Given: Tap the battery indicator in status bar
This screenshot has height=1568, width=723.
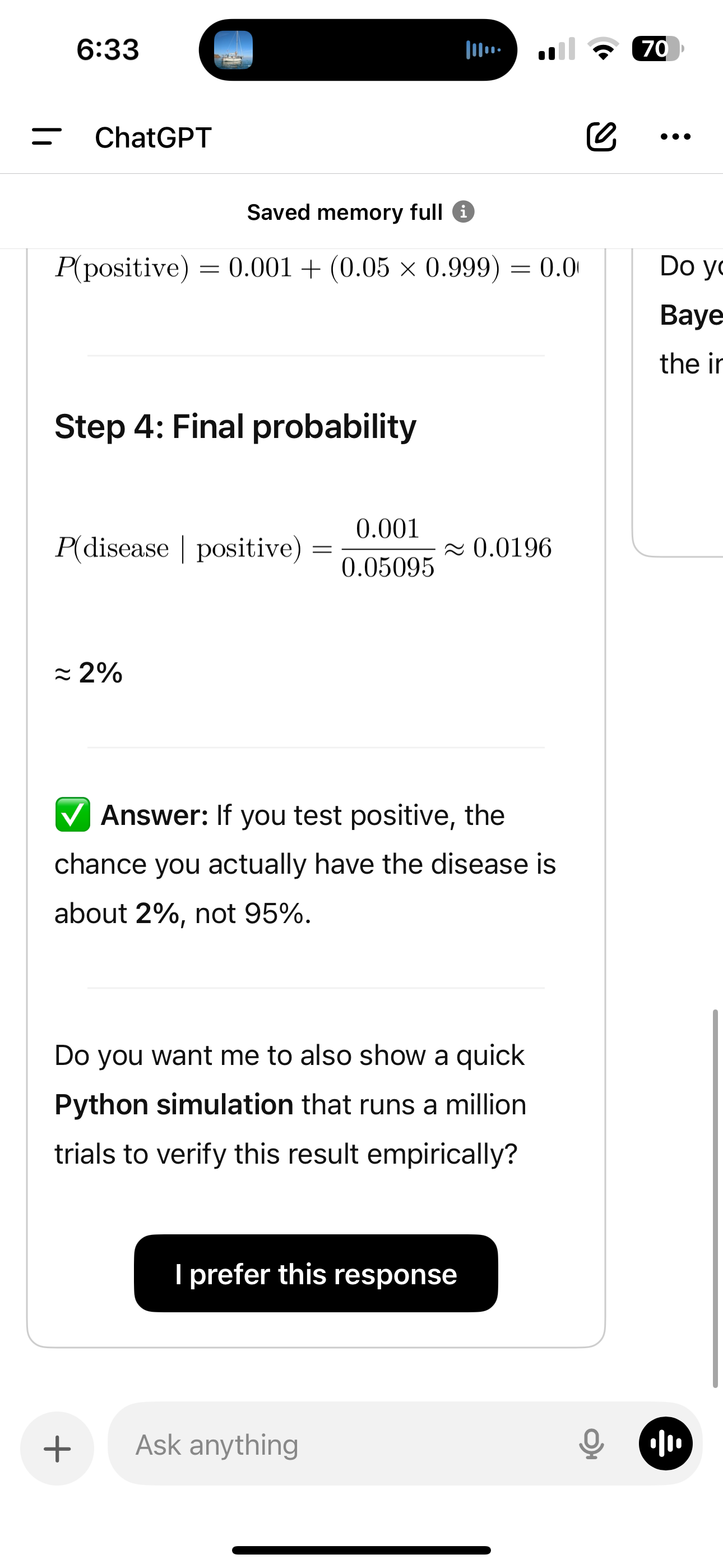Looking at the screenshot, I should click(657, 49).
